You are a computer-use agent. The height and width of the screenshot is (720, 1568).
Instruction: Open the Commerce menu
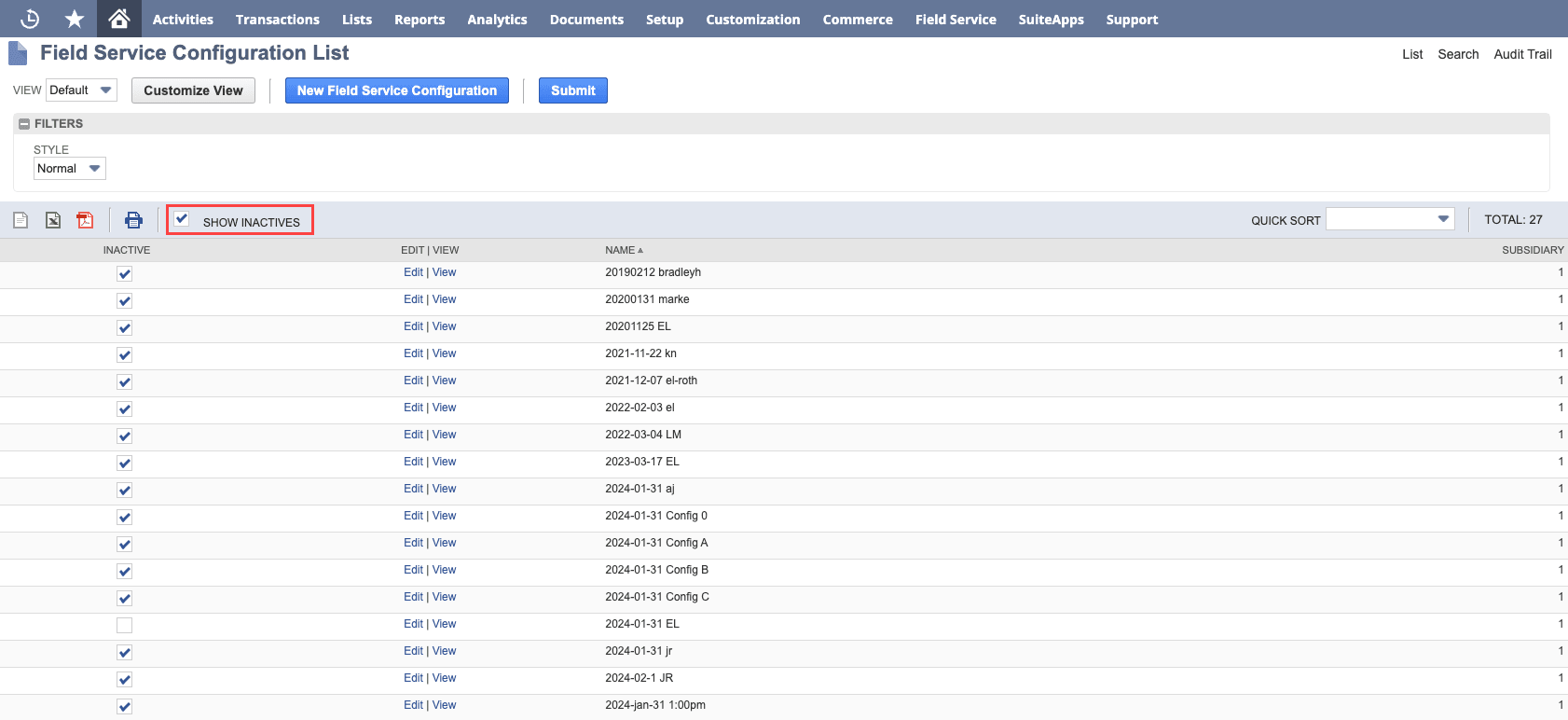858,19
